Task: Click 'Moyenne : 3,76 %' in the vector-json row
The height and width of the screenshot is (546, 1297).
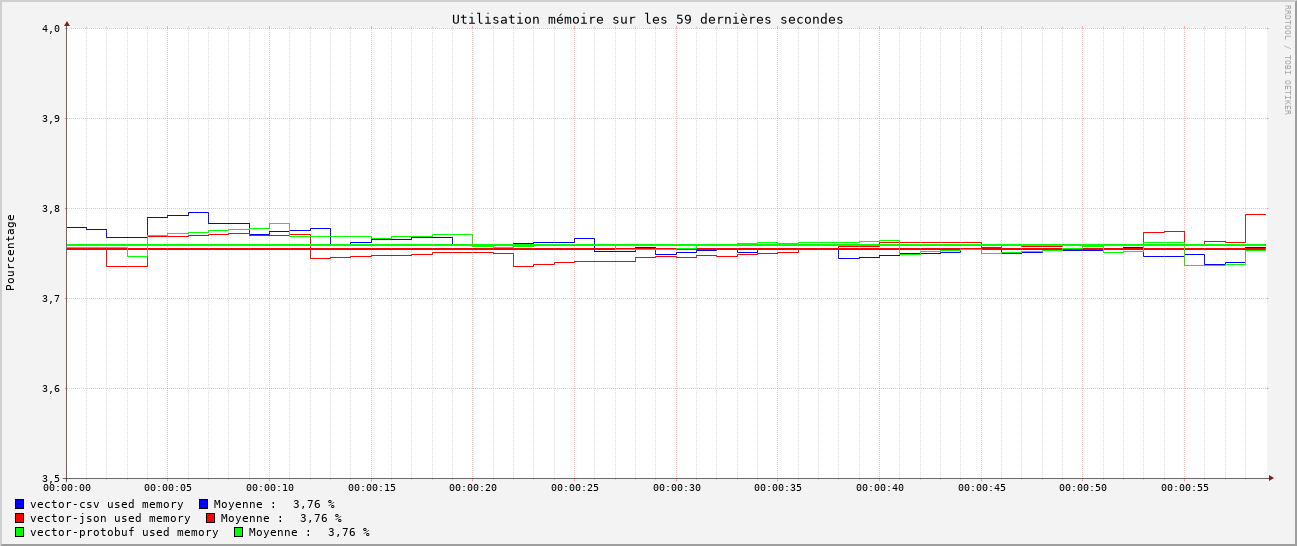Action: [x=281, y=518]
